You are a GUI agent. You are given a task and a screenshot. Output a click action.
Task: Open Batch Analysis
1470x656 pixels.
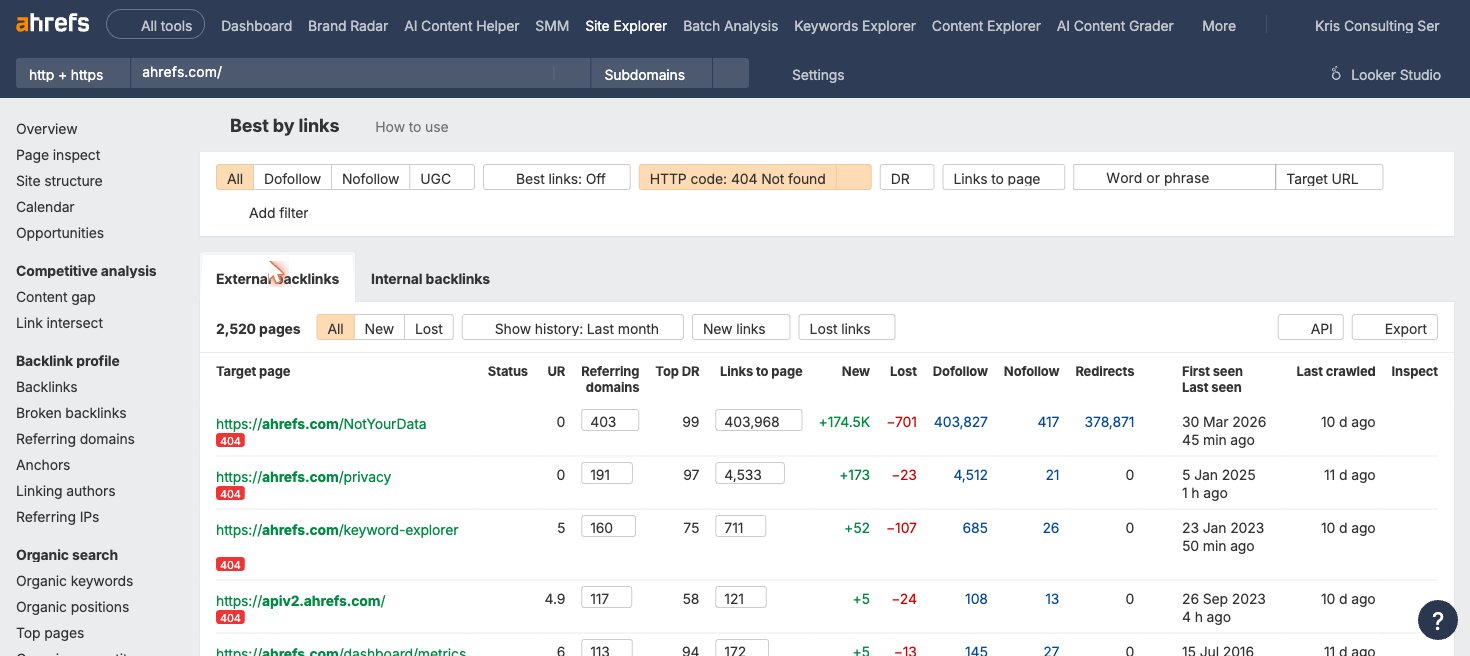point(730,26)
